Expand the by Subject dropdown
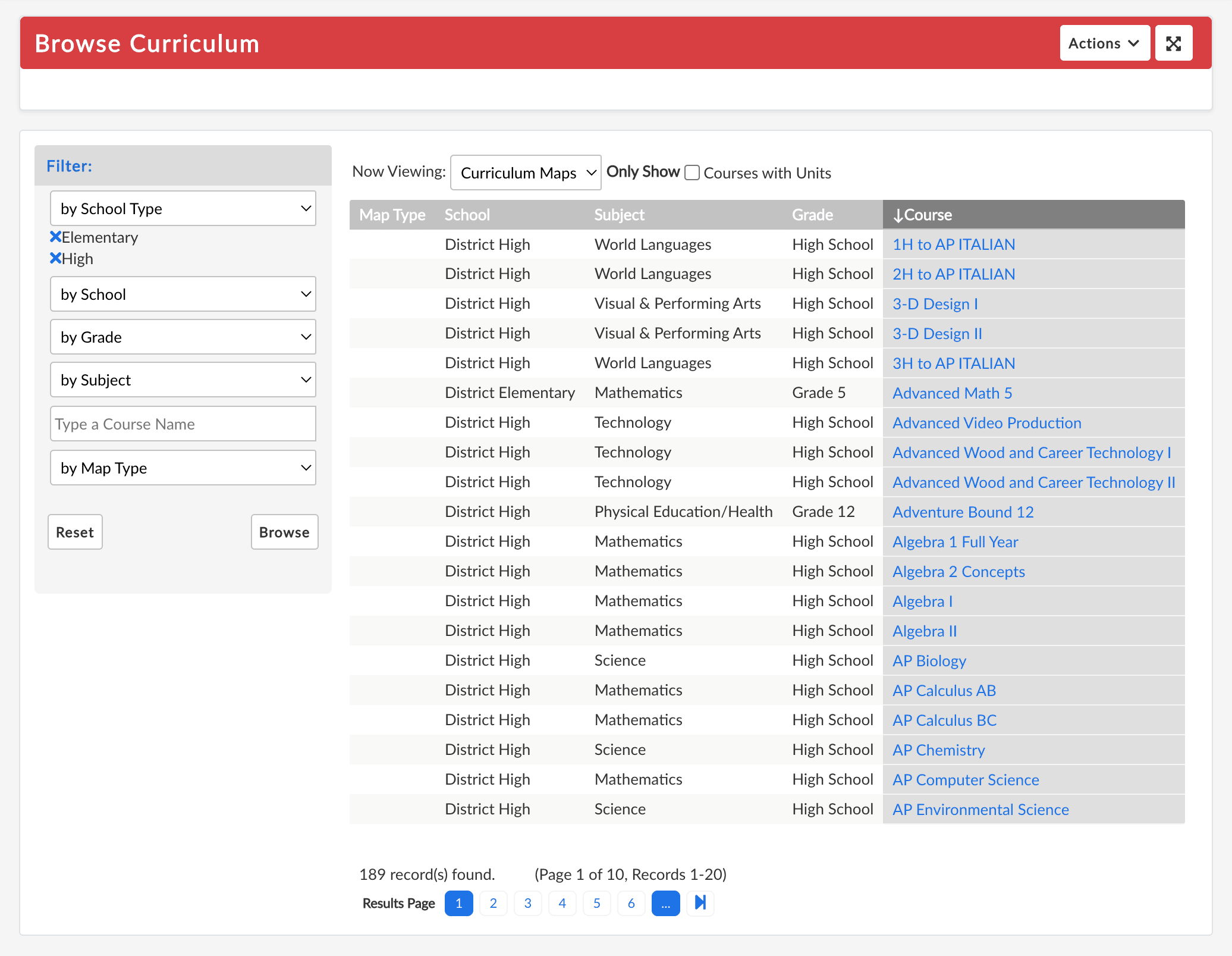 [x=183, y=380]
